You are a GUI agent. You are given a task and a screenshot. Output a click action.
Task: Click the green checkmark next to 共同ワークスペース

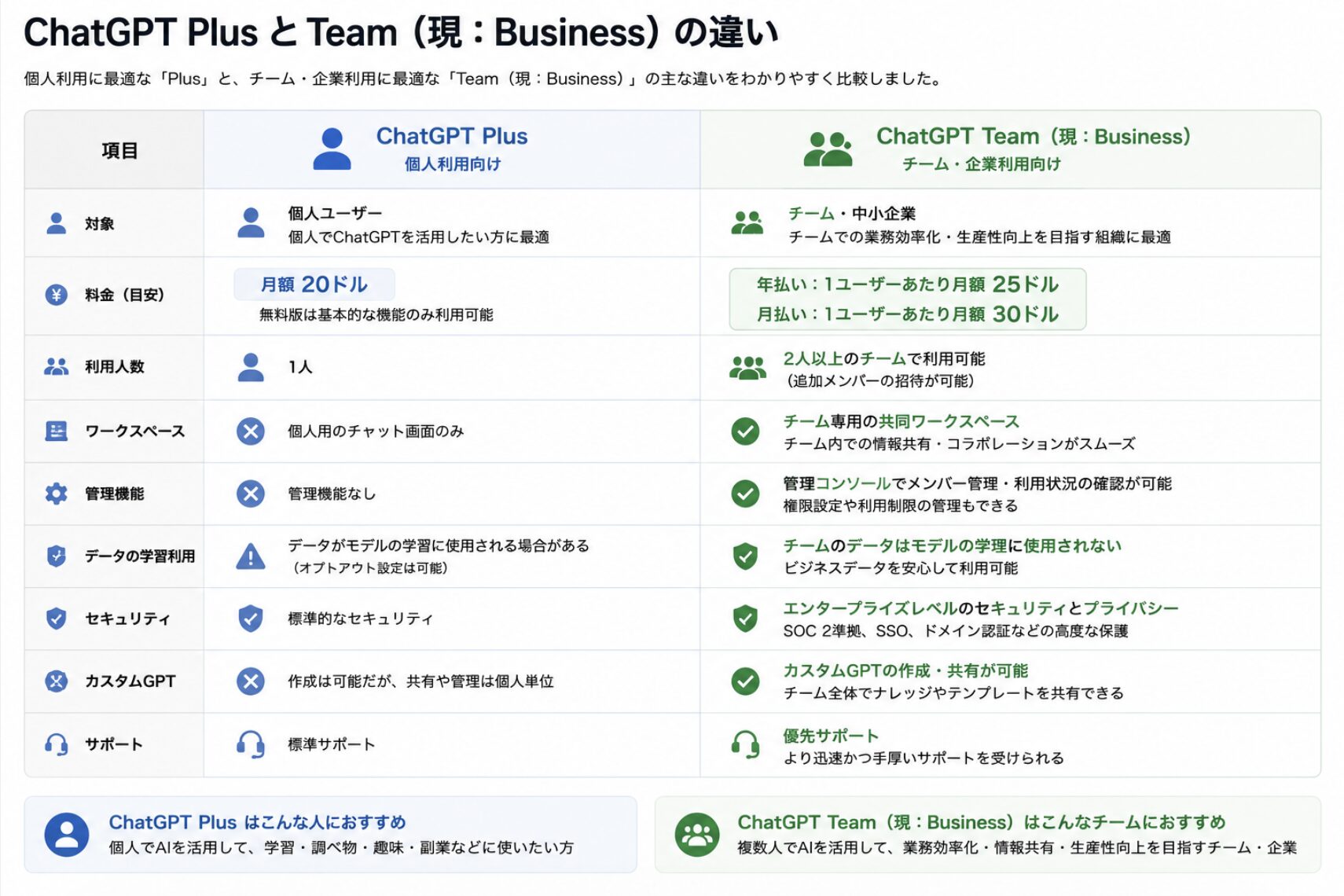point(745,431)
